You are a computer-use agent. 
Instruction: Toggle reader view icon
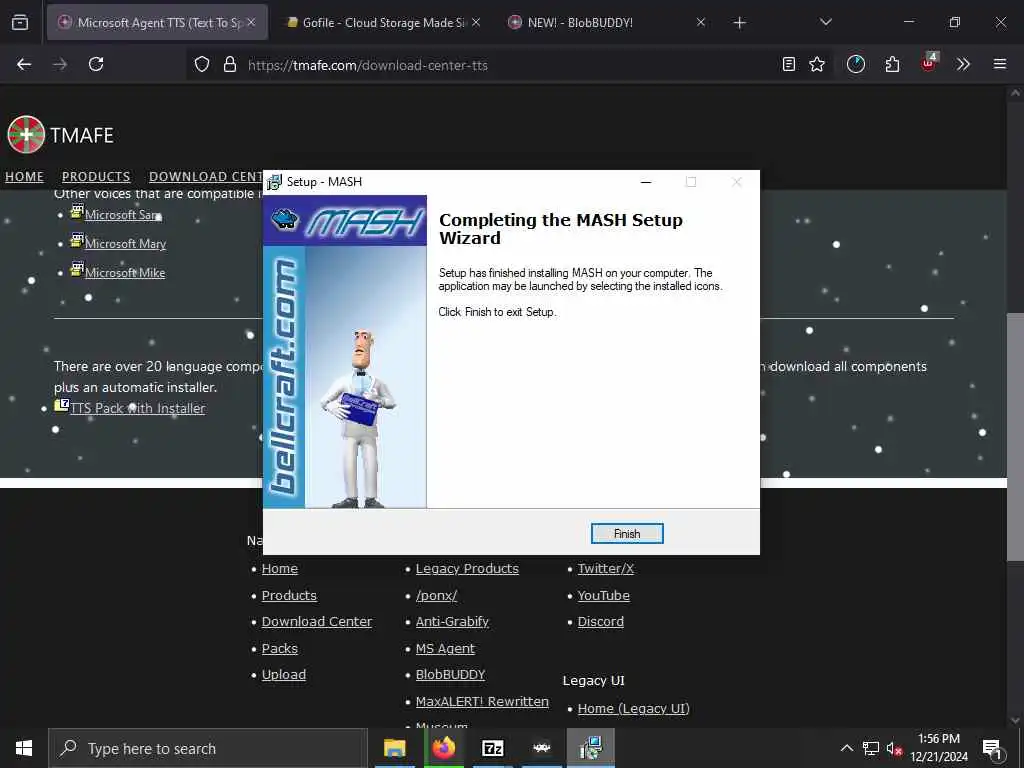(789, 64)
